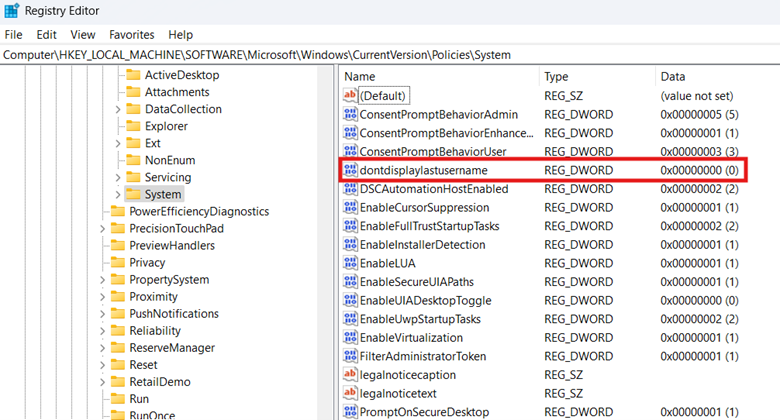Select the Privacy key in the tree

coord(146,262)
